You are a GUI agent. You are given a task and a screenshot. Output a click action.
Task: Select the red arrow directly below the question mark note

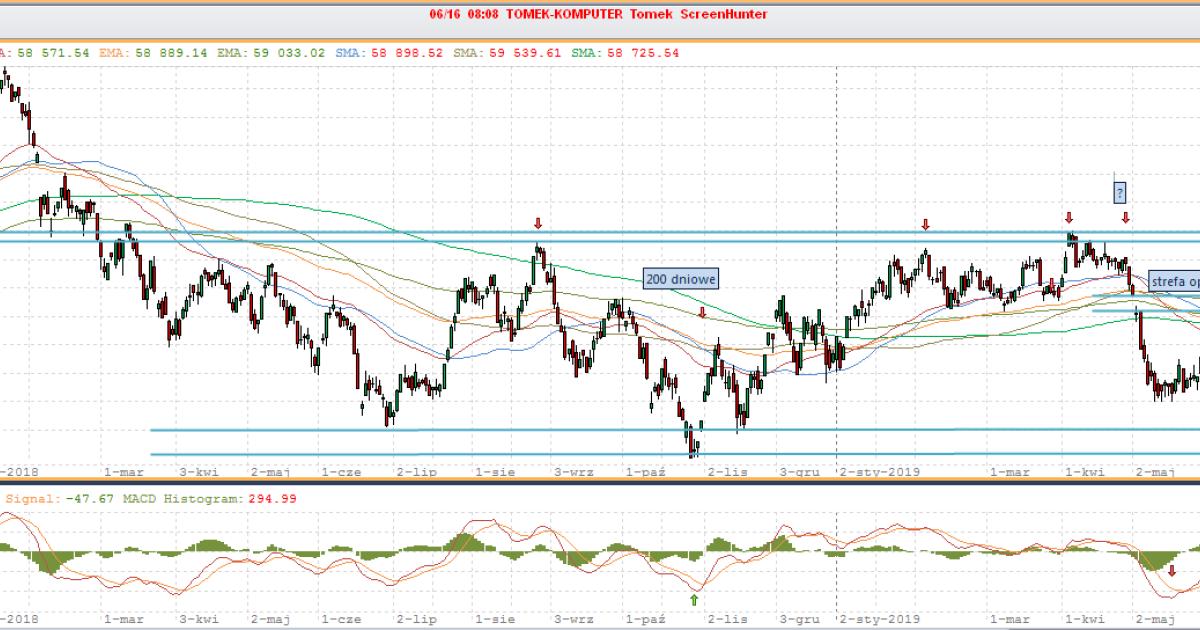point(1125,217)
